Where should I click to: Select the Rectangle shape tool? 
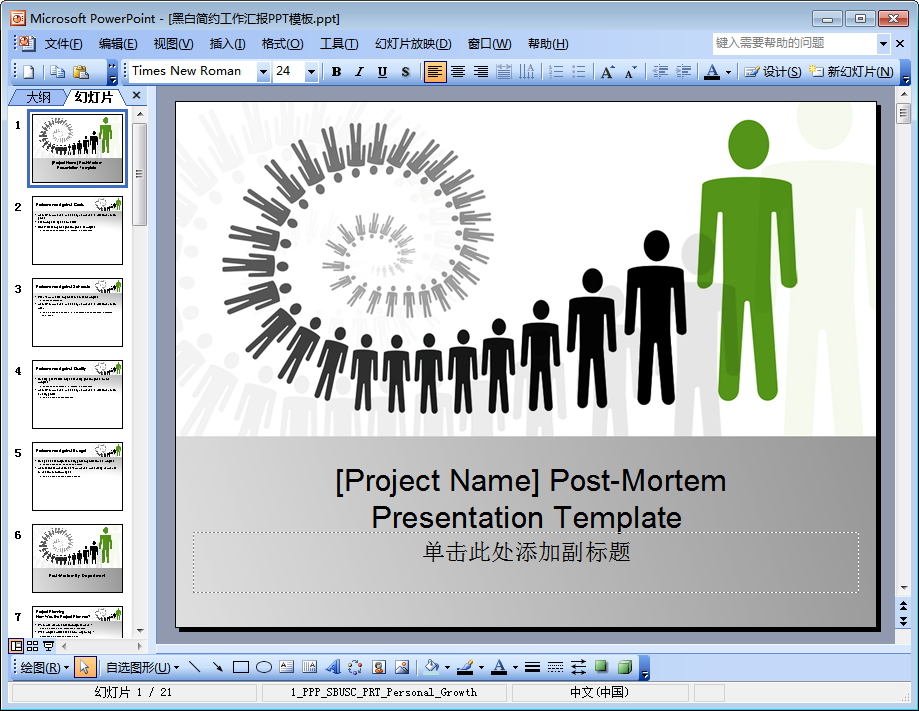tap(241, 667)
